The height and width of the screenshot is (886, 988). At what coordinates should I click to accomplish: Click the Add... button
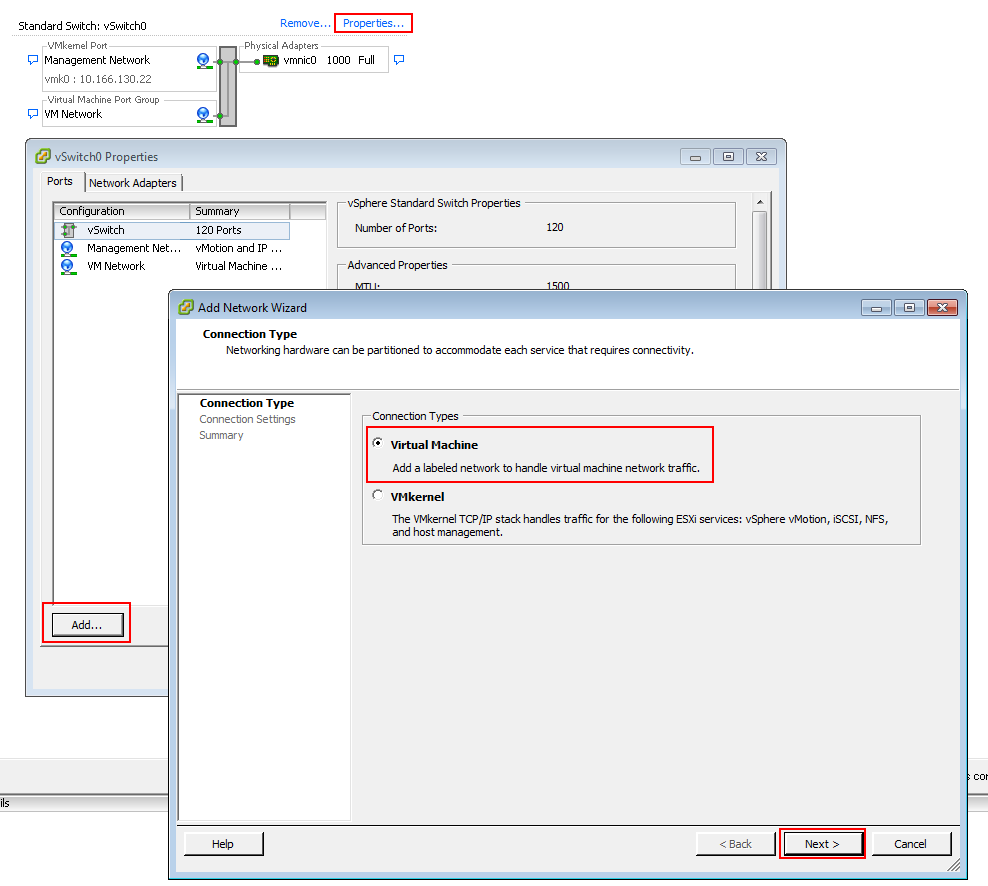coord(87,625)
